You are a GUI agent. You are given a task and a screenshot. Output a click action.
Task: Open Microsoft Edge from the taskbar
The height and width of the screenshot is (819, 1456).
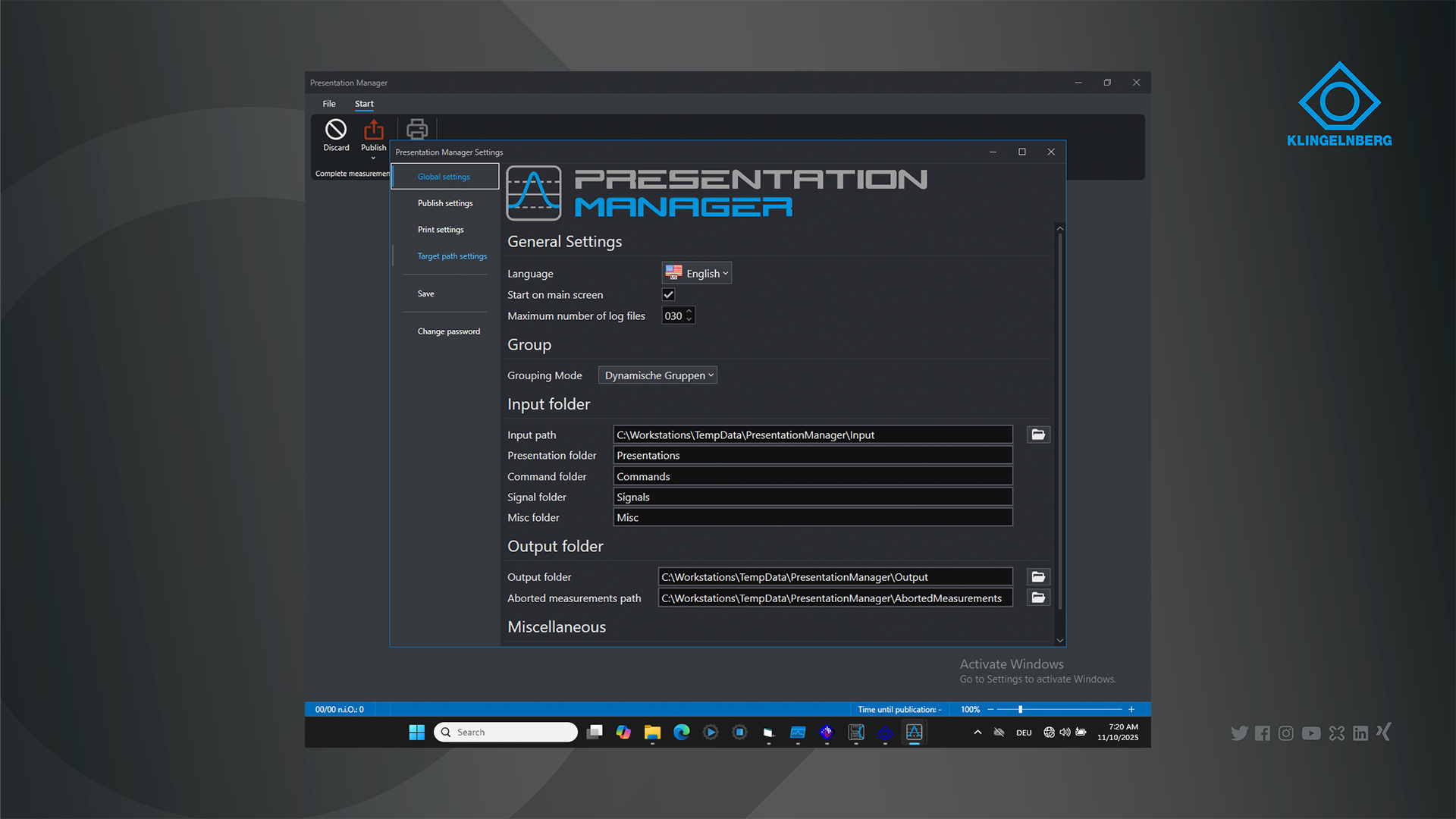click(x=682, y=732)
